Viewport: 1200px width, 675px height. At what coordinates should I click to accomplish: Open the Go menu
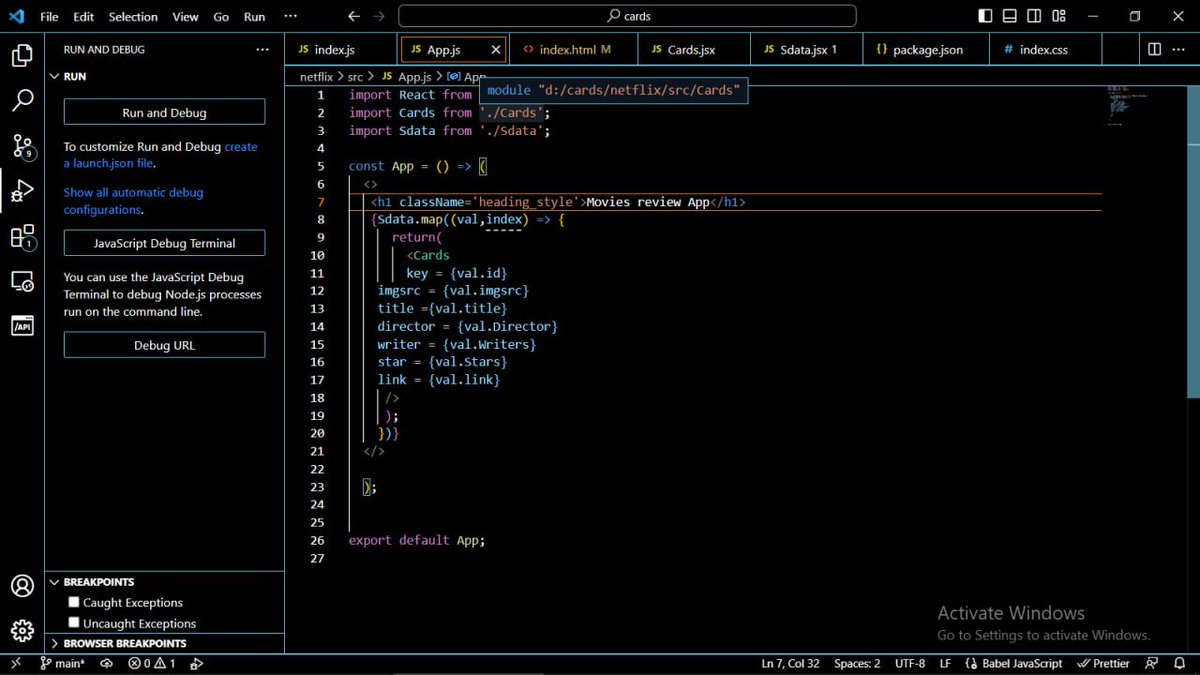(221, 16)
